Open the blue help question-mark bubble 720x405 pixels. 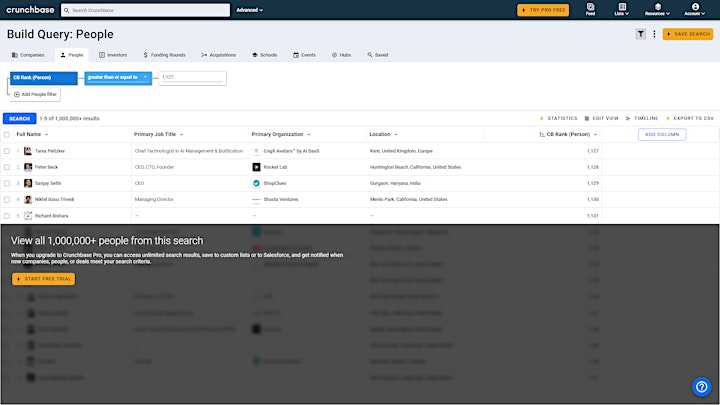coord(702,387)
